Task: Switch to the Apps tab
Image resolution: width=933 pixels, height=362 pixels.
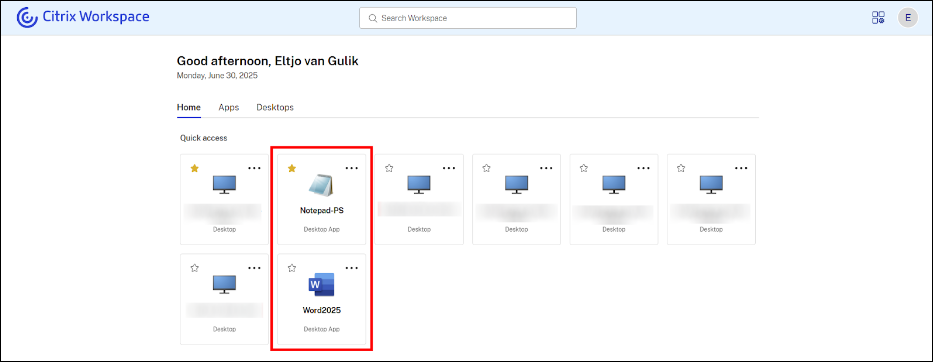Action: [228, 108]
